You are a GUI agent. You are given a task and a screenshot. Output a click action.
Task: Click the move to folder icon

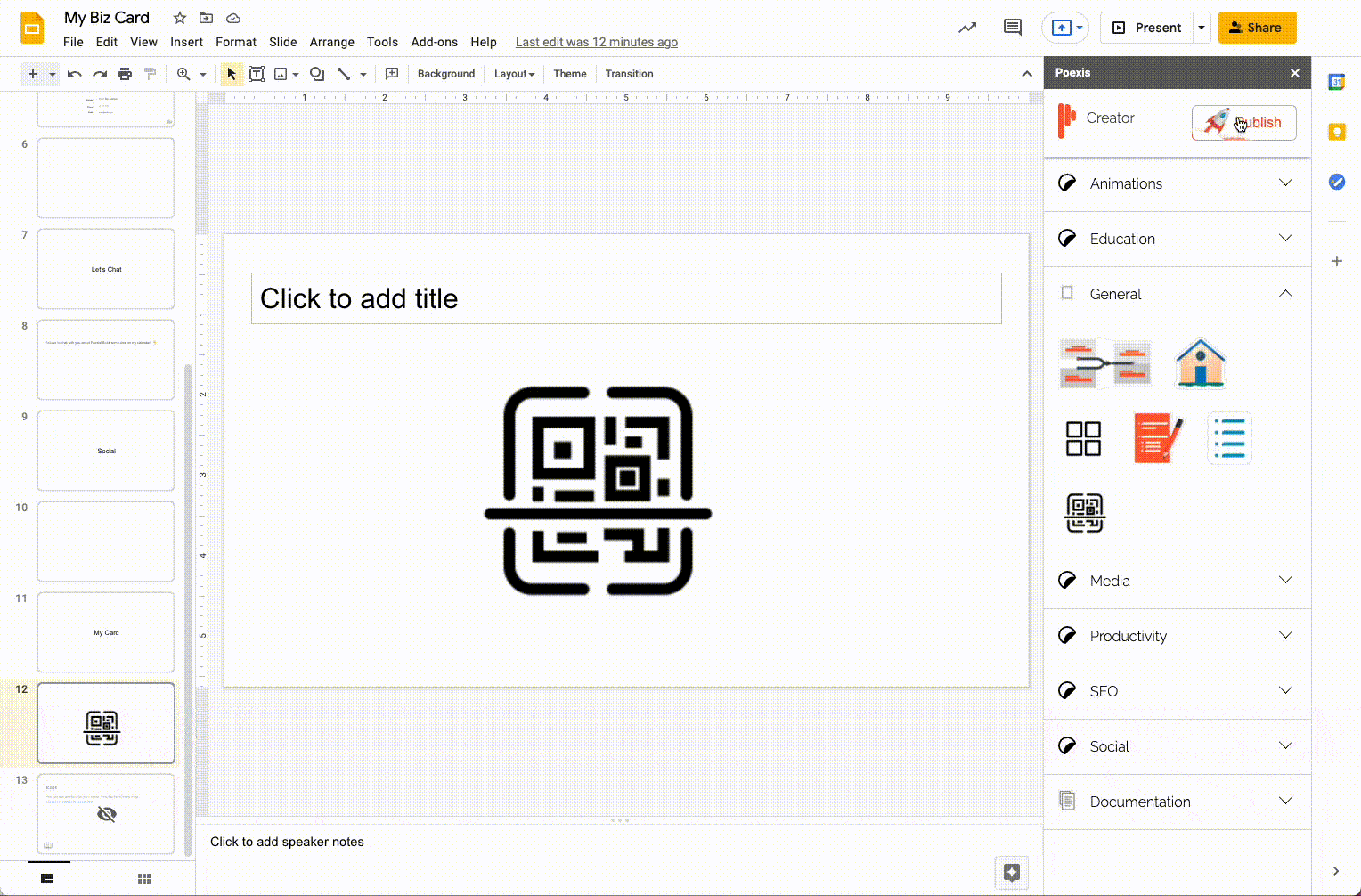point(206,18)
